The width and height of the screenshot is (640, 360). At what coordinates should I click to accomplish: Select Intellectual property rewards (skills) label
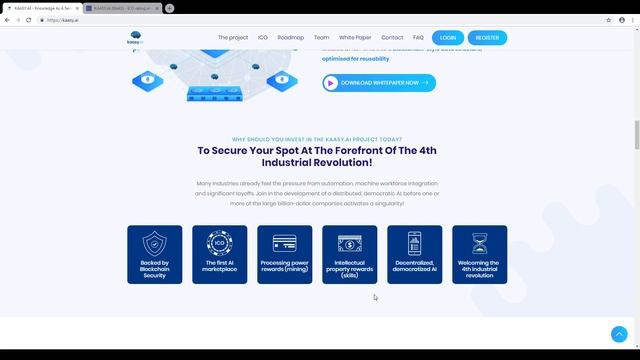[x=349, y=269]
